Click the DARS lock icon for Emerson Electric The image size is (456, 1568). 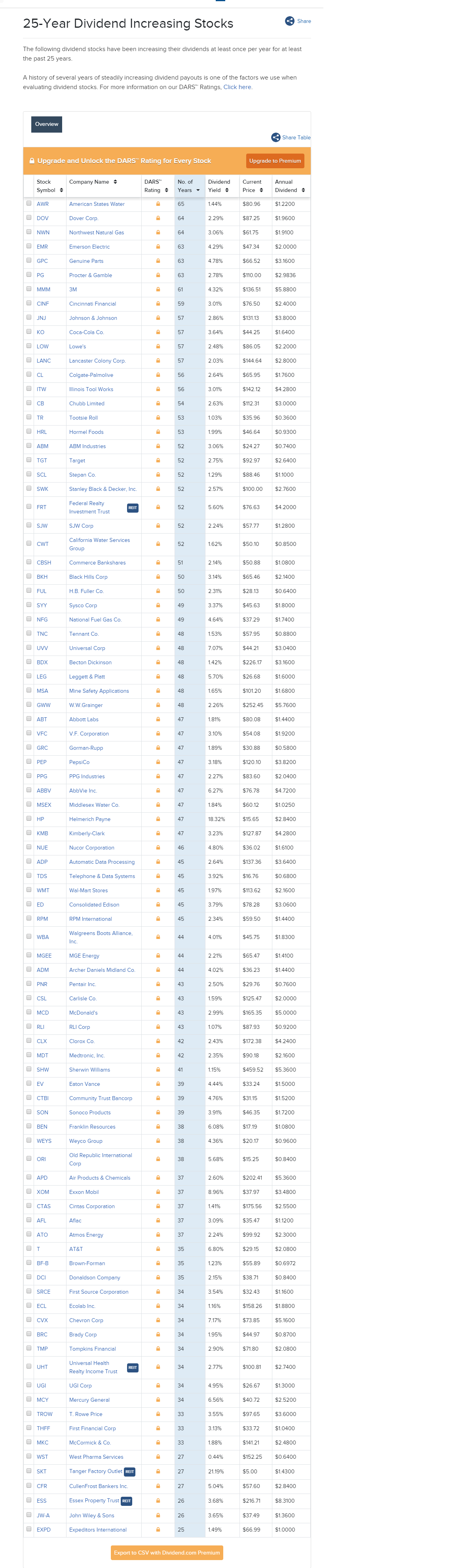158,247
